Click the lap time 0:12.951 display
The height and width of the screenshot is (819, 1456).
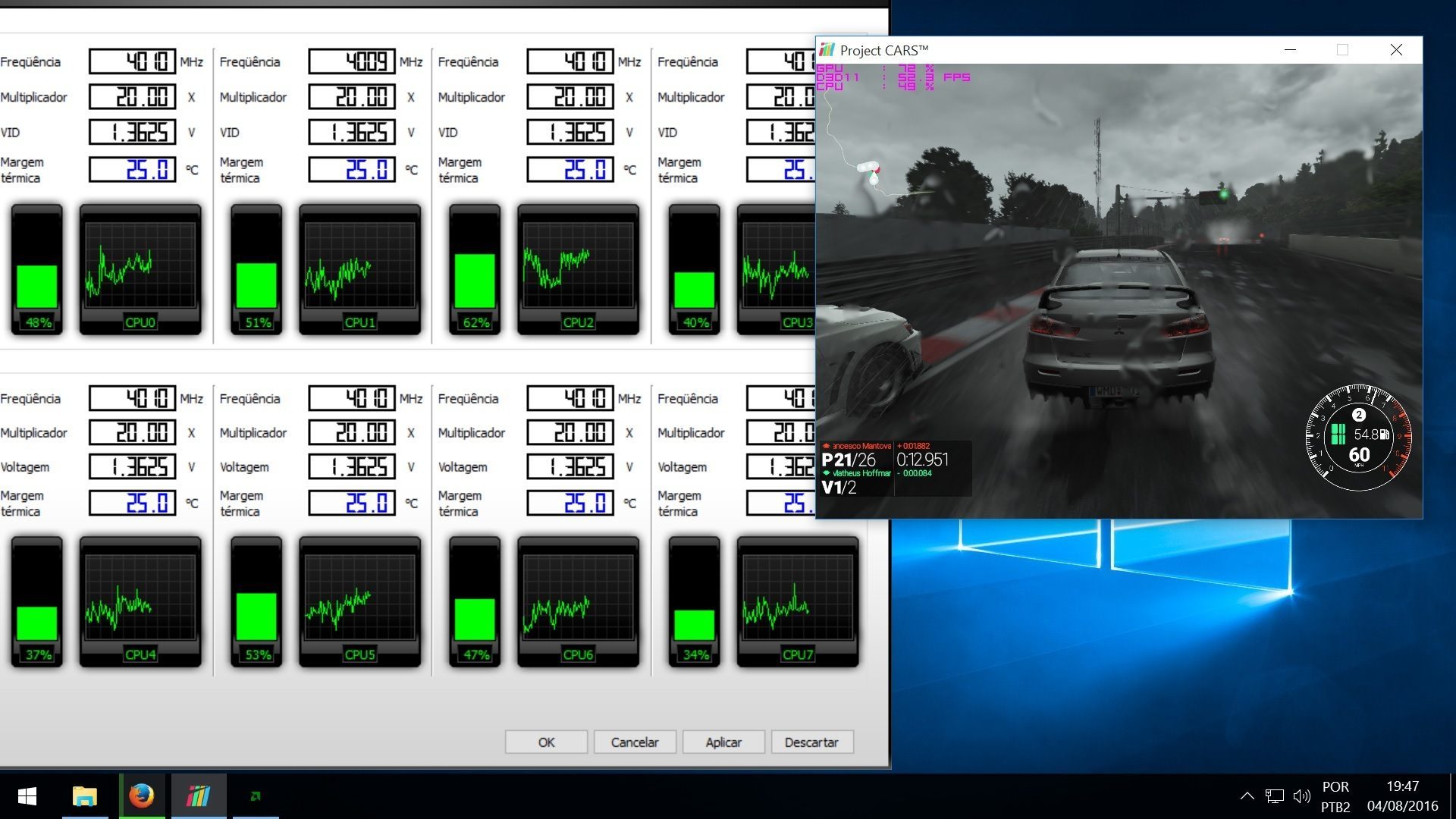922,460
